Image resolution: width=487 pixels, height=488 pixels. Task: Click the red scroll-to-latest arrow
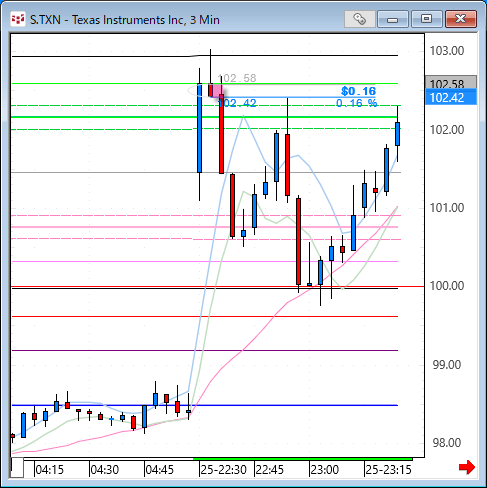pyautogui.click(x=467, y=467)
